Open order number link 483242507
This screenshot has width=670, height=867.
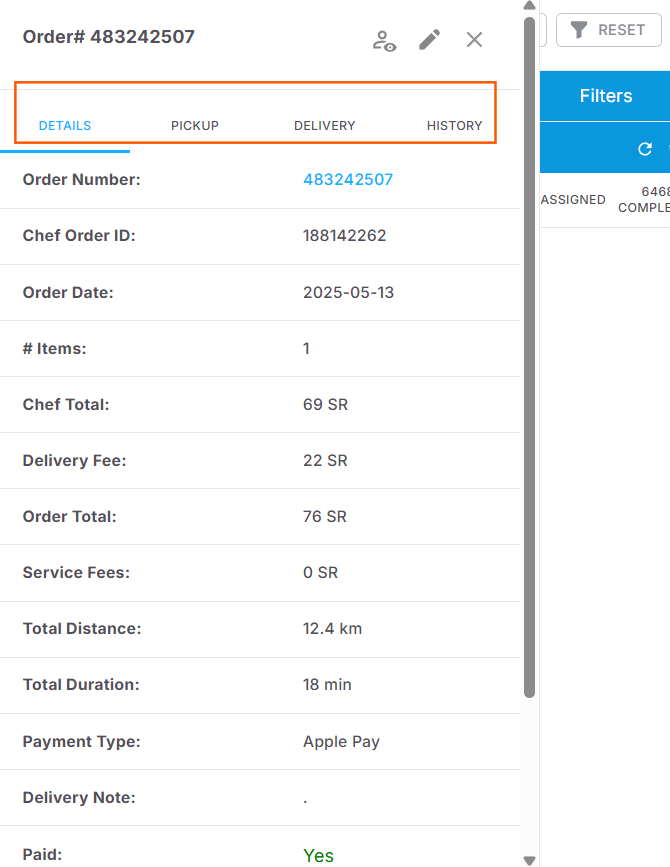click(348, 180)
